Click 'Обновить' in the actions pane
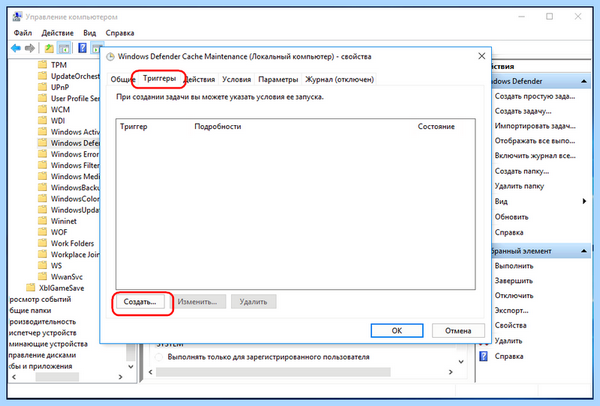600x406 pixels. click(x=512, y=217)
